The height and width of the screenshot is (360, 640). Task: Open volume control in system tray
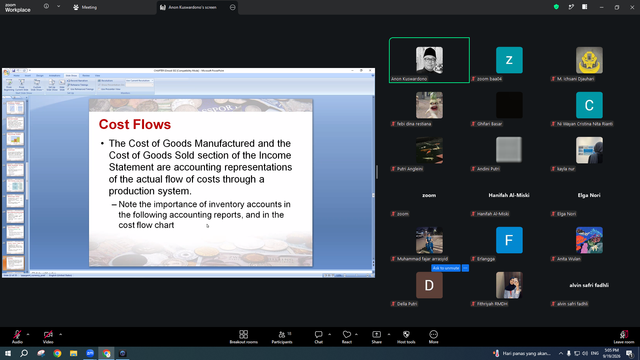(x=585, y=353)
